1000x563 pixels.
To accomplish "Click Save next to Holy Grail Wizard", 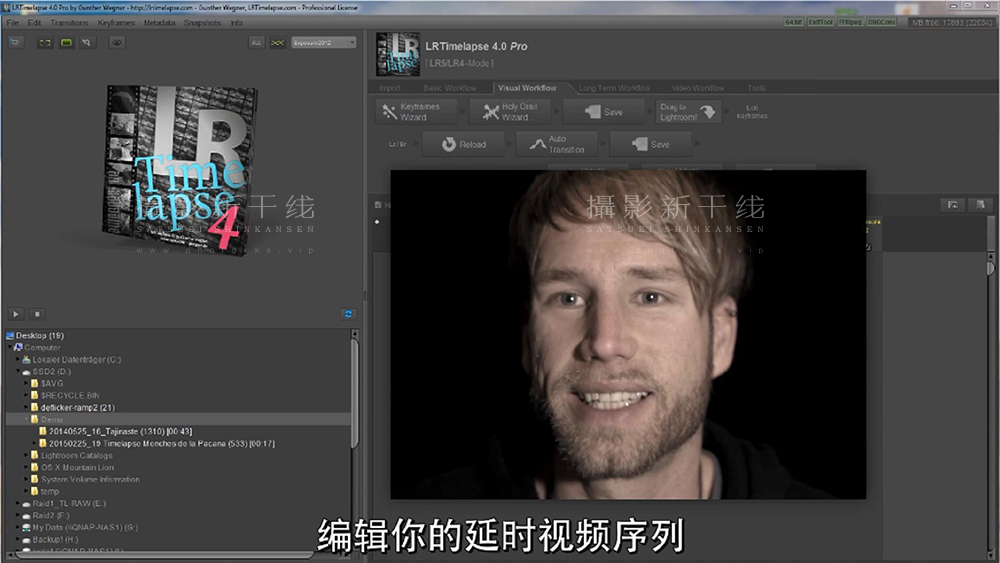I will (x=604, y=112).
